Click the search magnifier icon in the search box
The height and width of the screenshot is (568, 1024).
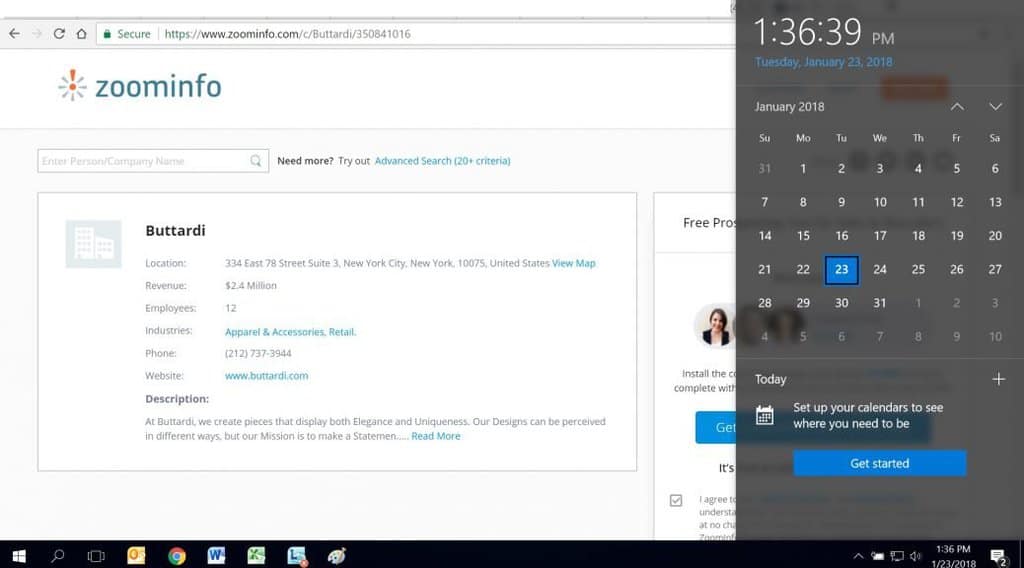tap(256, 161)
